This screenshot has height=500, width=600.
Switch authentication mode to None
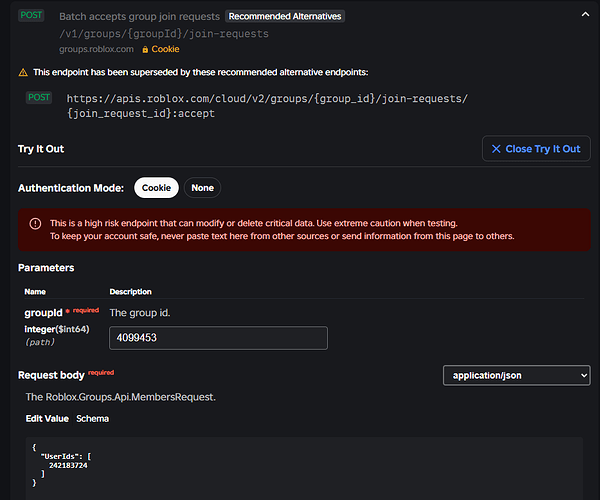202,187
